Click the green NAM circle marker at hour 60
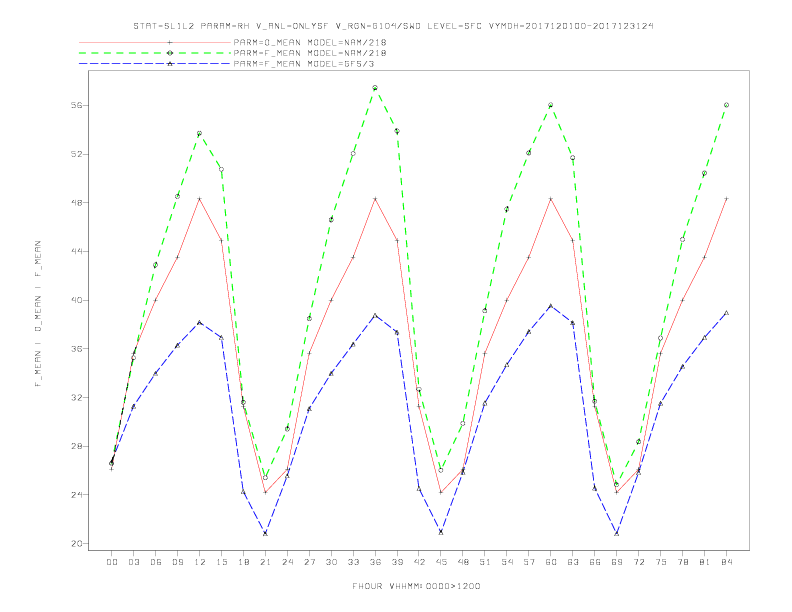The height and width of the screenshot is (612, 792). coord(551,105)
